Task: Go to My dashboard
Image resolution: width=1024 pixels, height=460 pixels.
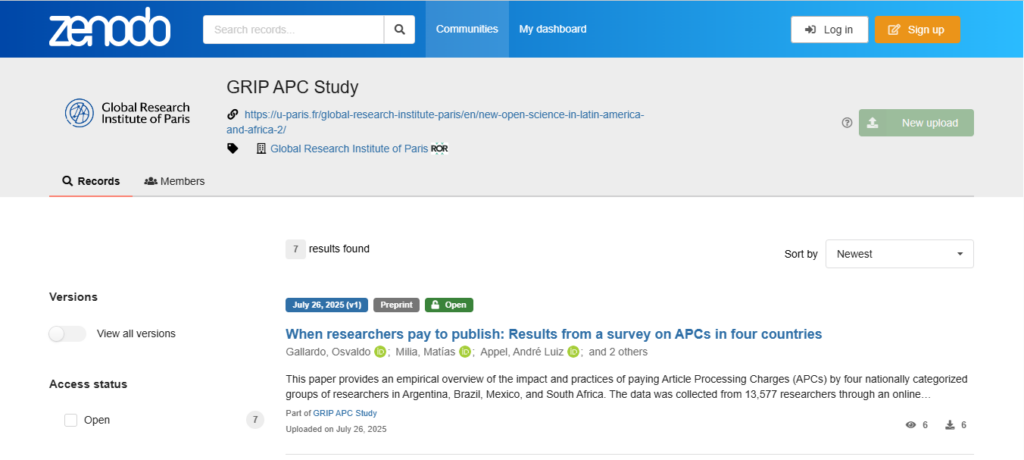Action: pyautogui.click(x=552, y=29)
